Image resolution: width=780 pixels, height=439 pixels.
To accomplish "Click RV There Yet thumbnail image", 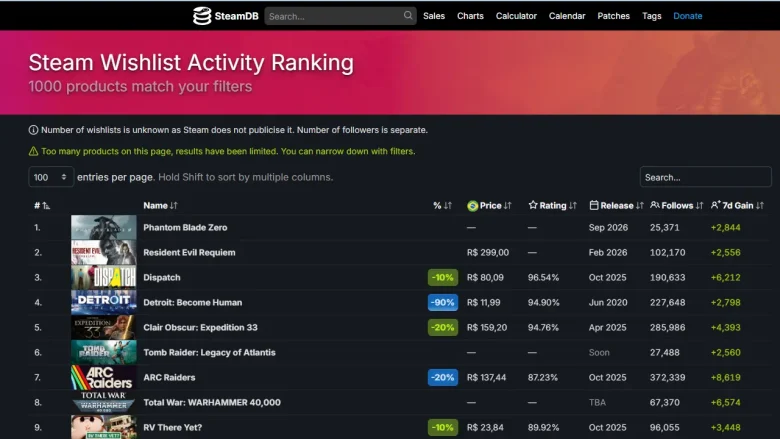I will pyautogui.click(x=103, y=427).
